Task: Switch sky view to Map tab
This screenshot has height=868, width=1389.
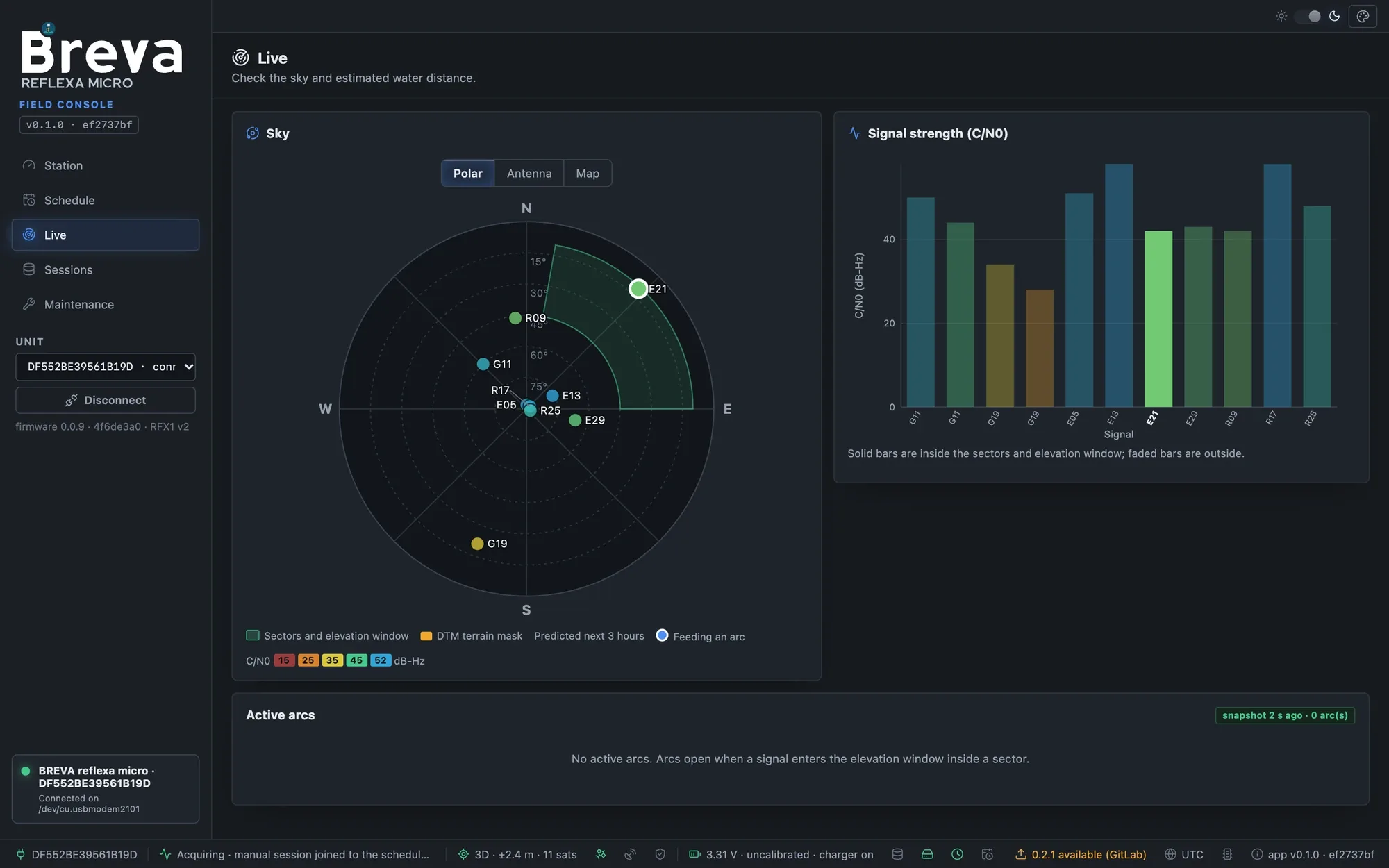Action: pyautogui.click(x=588, y=174)
